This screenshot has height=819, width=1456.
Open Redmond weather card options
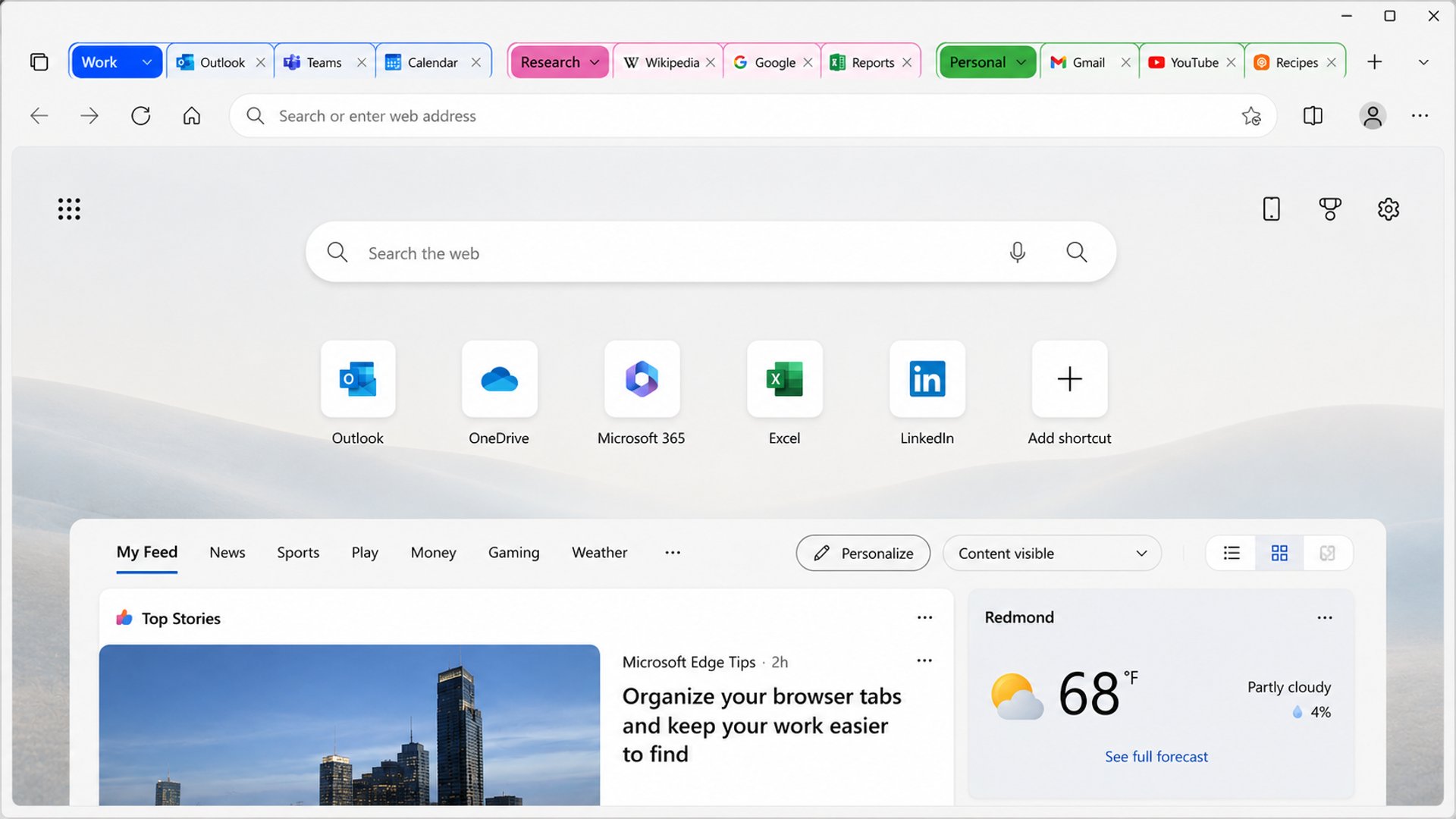point(1325,618)
